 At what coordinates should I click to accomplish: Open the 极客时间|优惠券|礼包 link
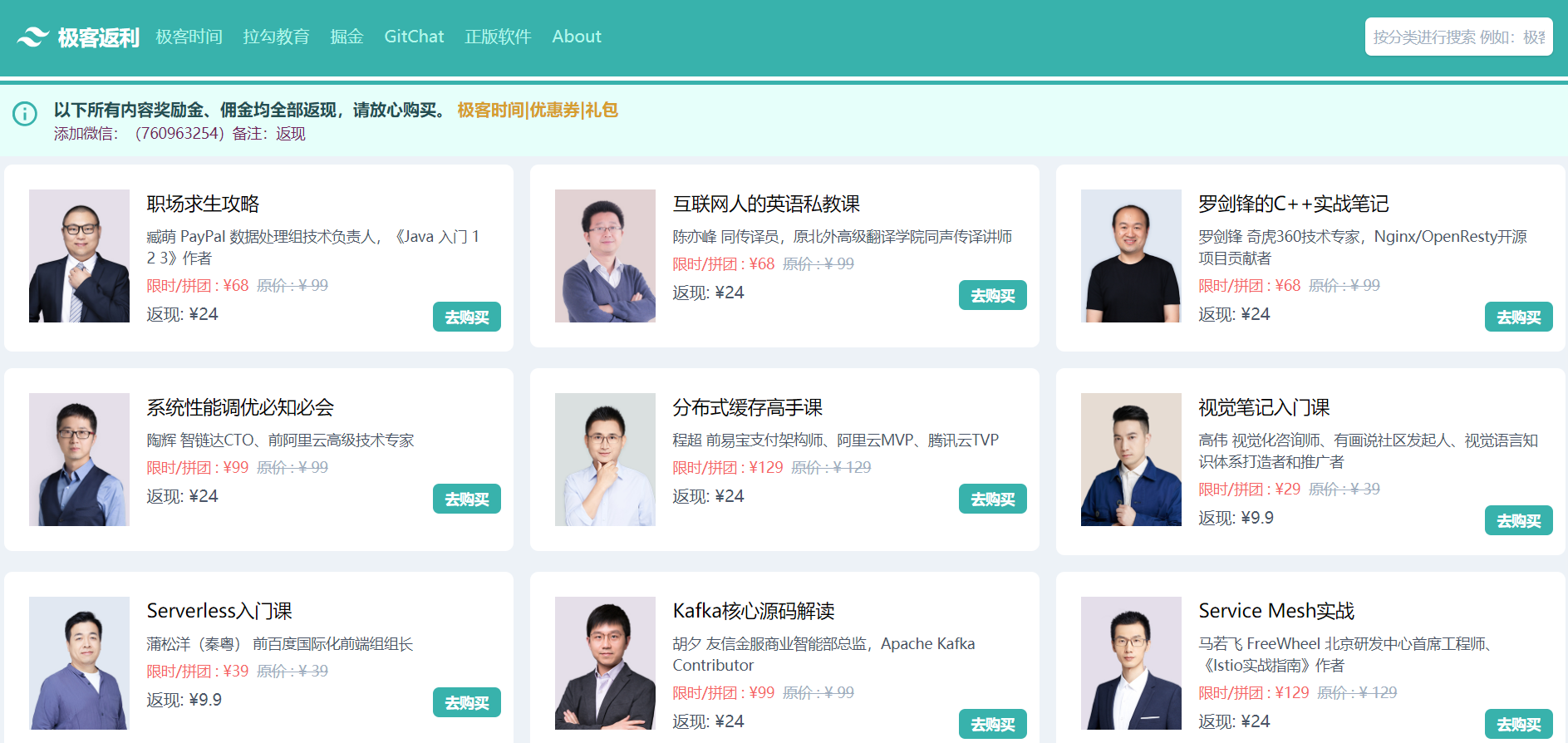tap(538, 110)
